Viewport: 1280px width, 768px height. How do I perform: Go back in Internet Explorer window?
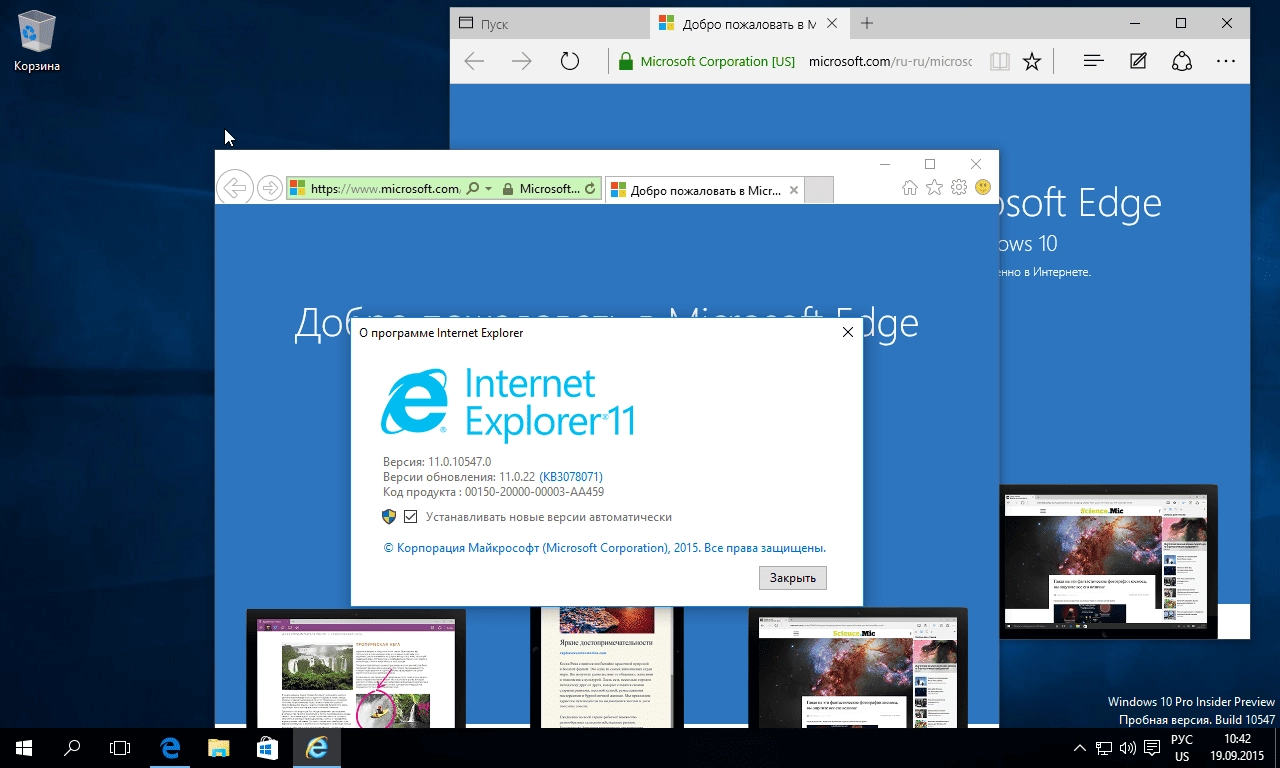[x=234, y=187]
